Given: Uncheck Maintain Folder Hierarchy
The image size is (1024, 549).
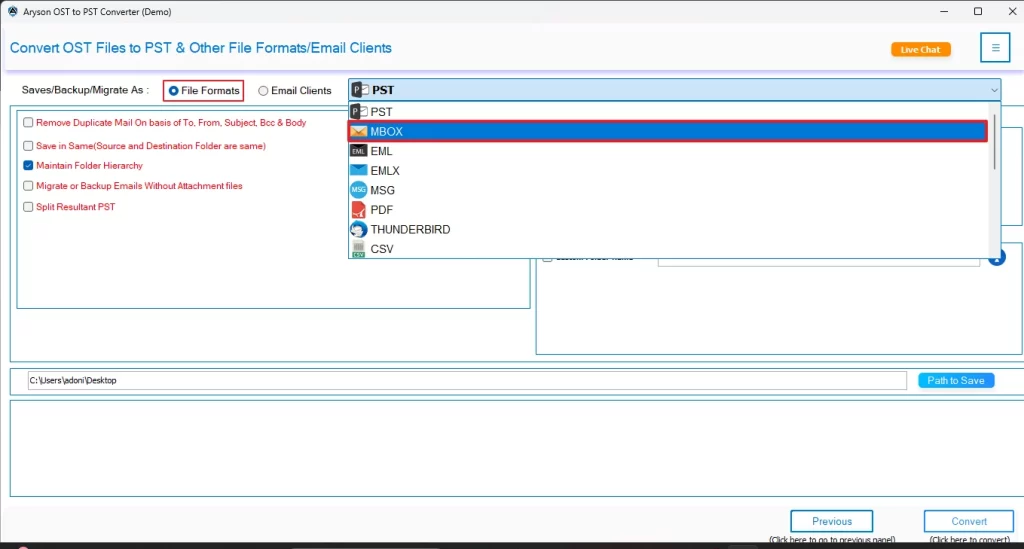Looking at the screenshot, I should click(x=28, y=165).
